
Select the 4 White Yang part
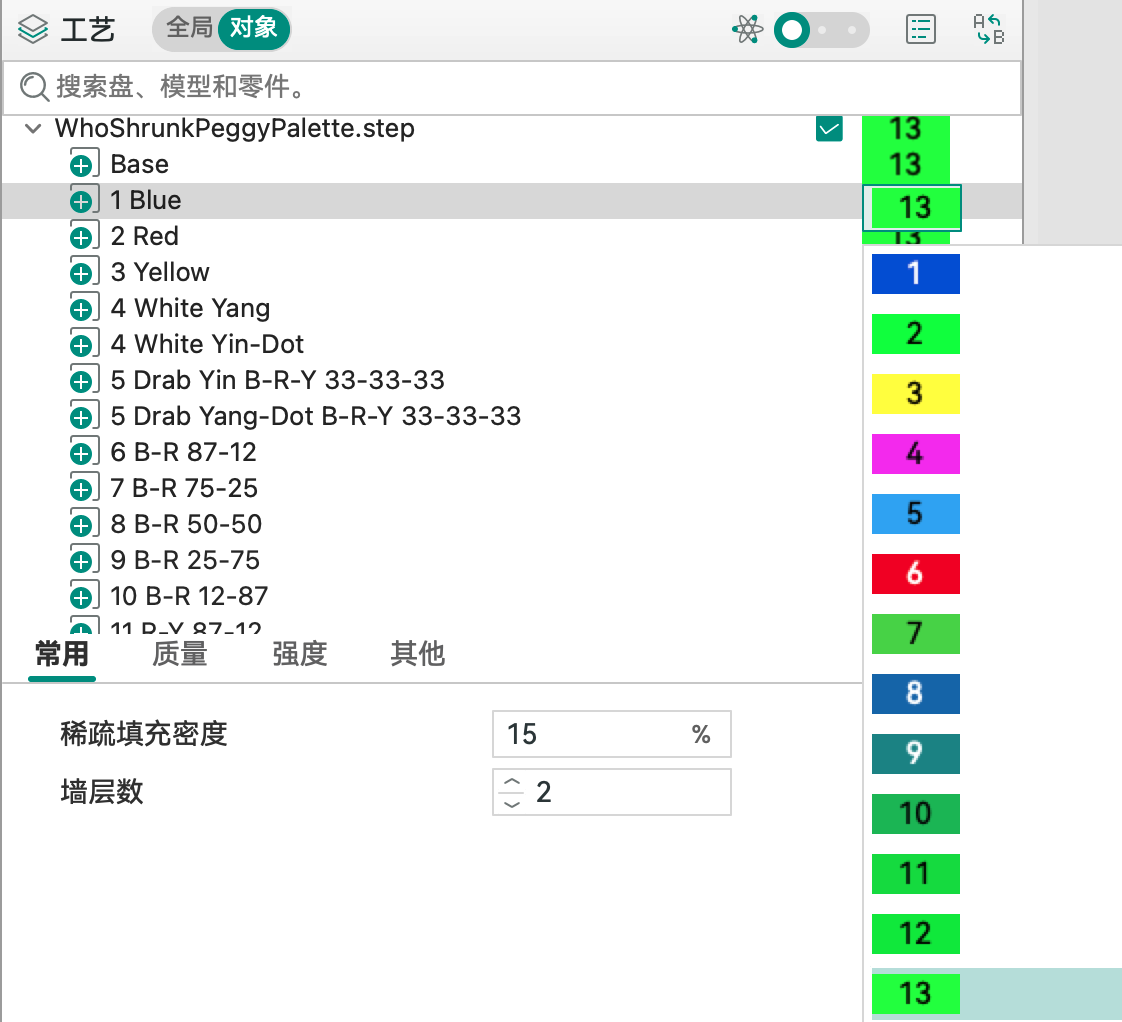coord(190,308)
